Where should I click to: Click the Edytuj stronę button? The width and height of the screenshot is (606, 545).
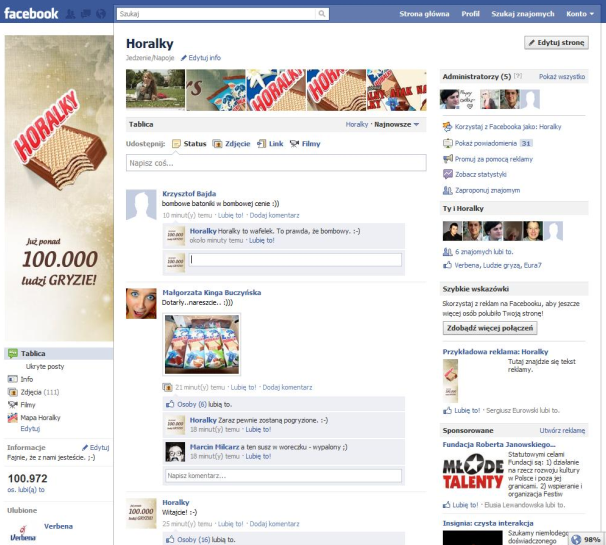557,43
